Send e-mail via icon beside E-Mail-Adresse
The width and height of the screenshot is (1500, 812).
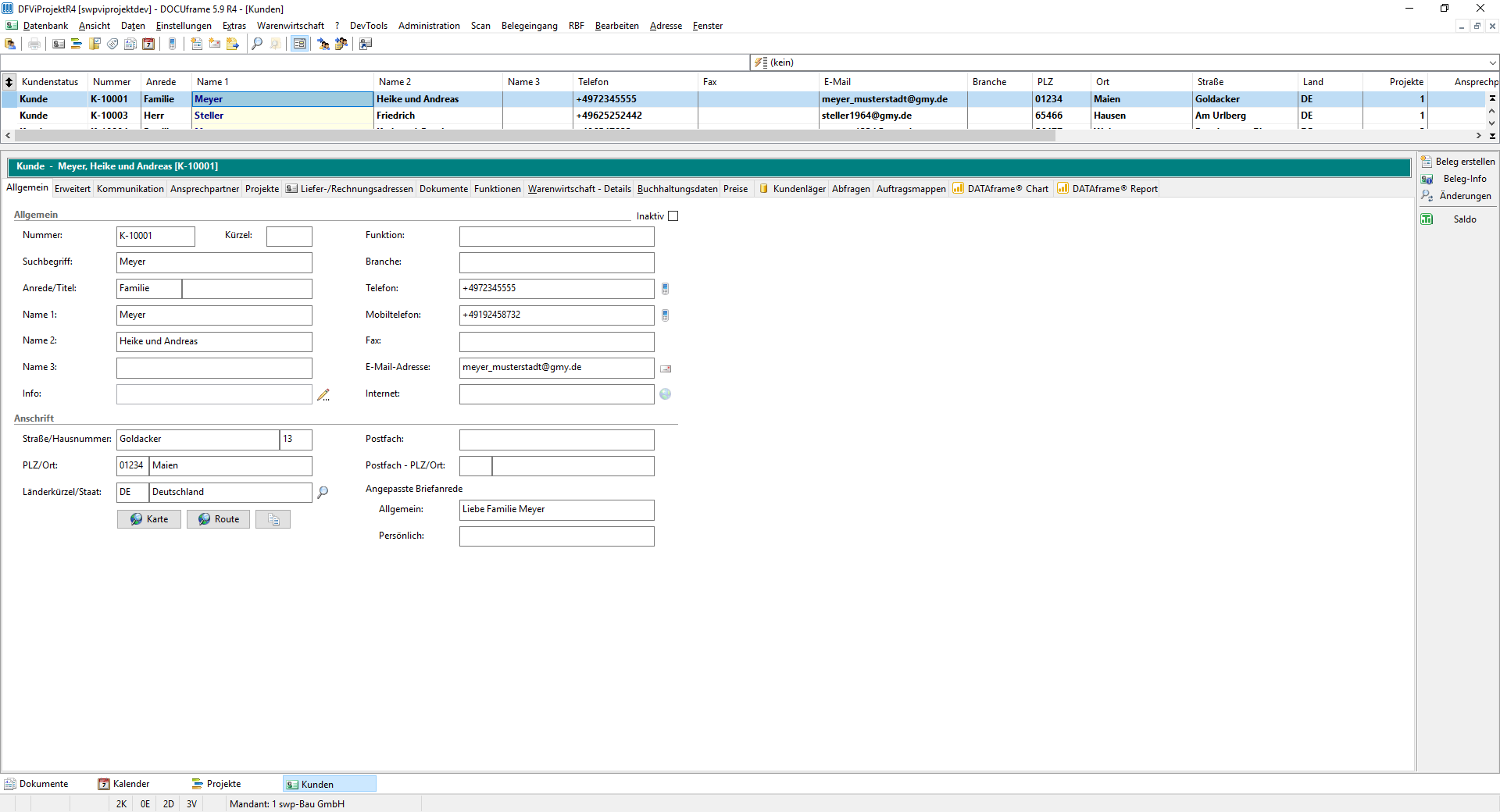[x=666, y=369]
